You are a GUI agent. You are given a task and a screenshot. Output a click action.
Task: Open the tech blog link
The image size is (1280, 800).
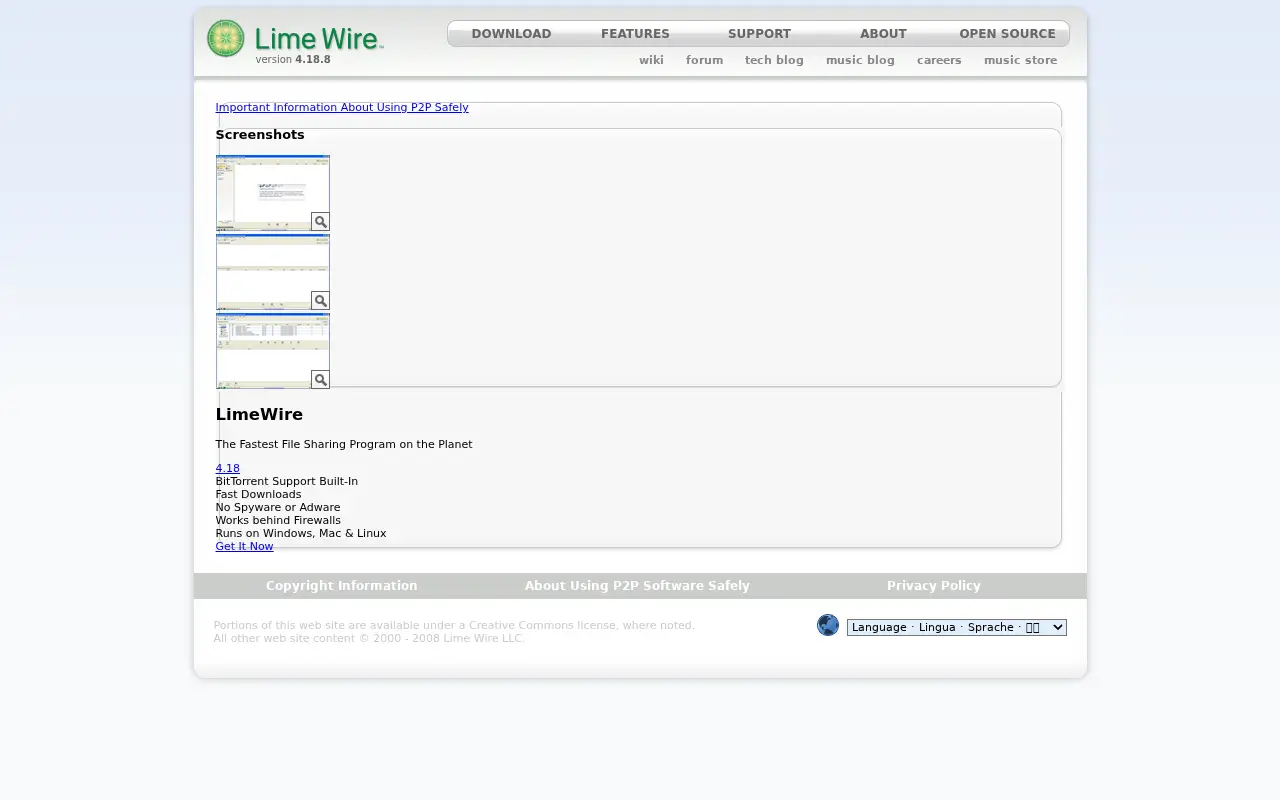(x=774, y=60)
